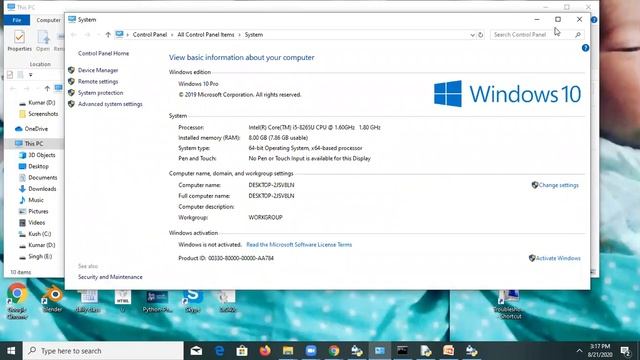Viewport: 640px width, 360px height.
Task: Refresh the System window address bar
Action: tap(481, 35)
